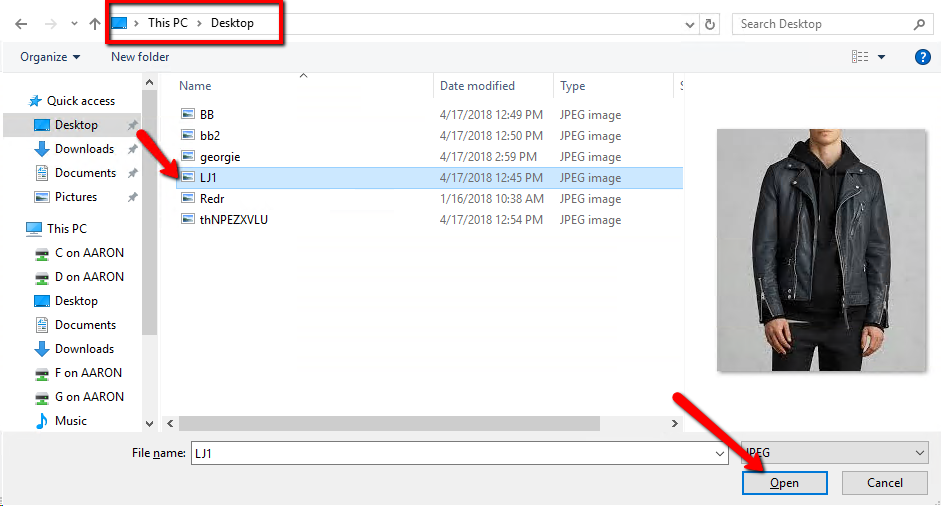941x506 pixels.
Task: Open Quick access in navigation pane
Action: pyautogui.click(x=80, y=101)
